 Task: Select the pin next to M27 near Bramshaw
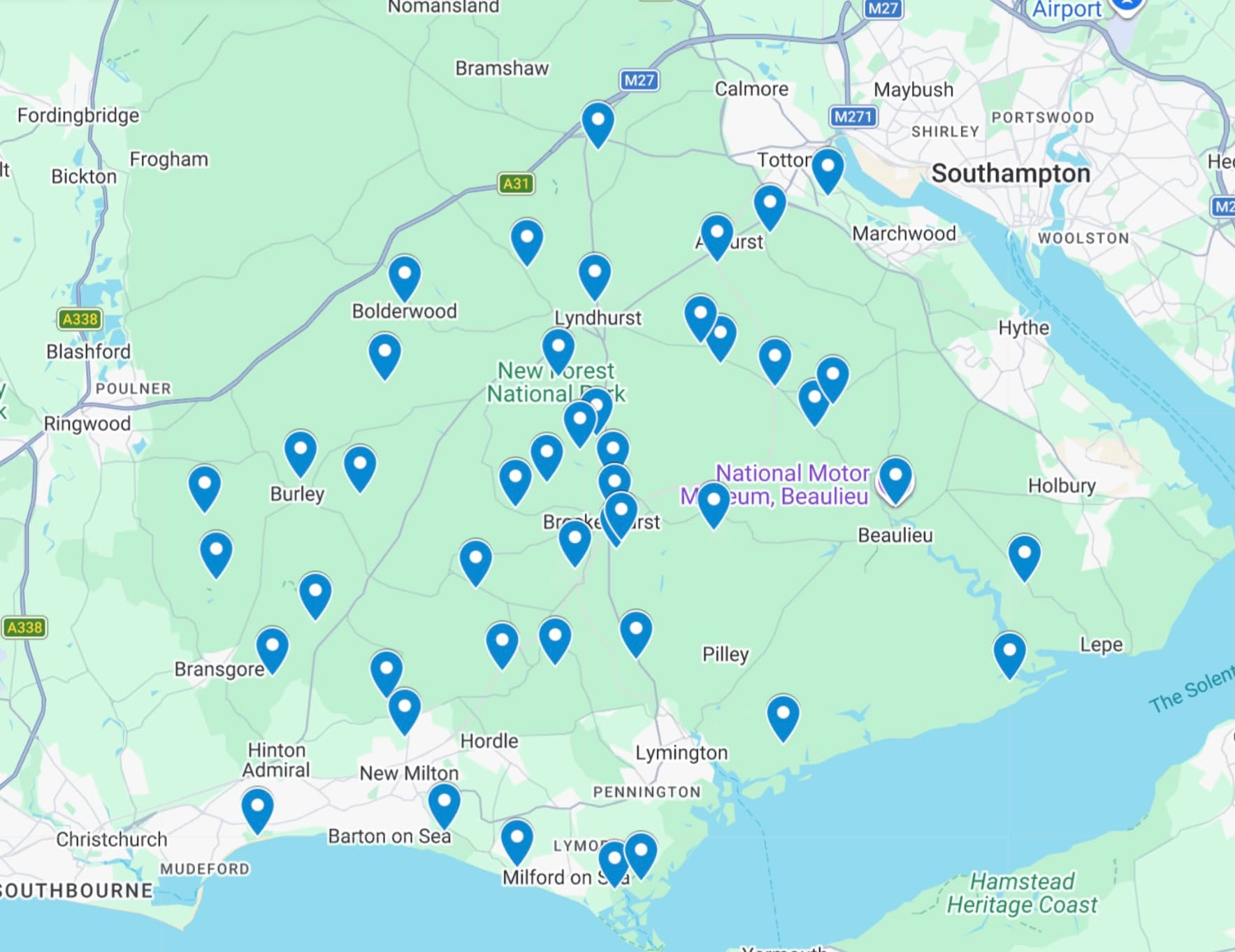tap(598, 124)
